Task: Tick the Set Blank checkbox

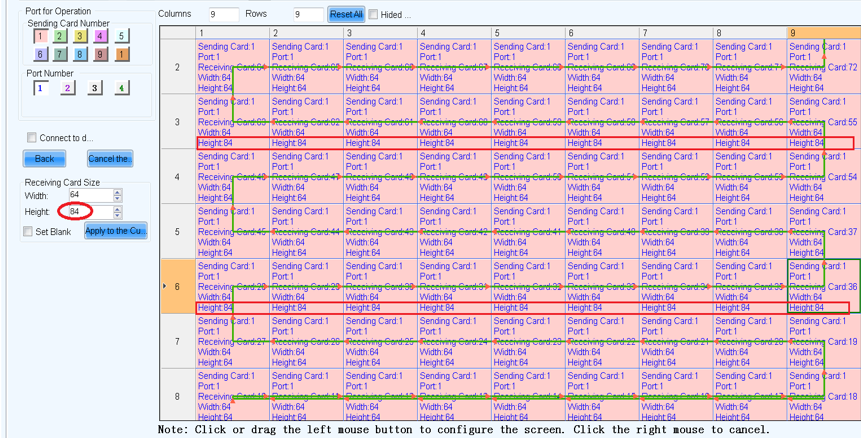Action: (x=29, y=231)
